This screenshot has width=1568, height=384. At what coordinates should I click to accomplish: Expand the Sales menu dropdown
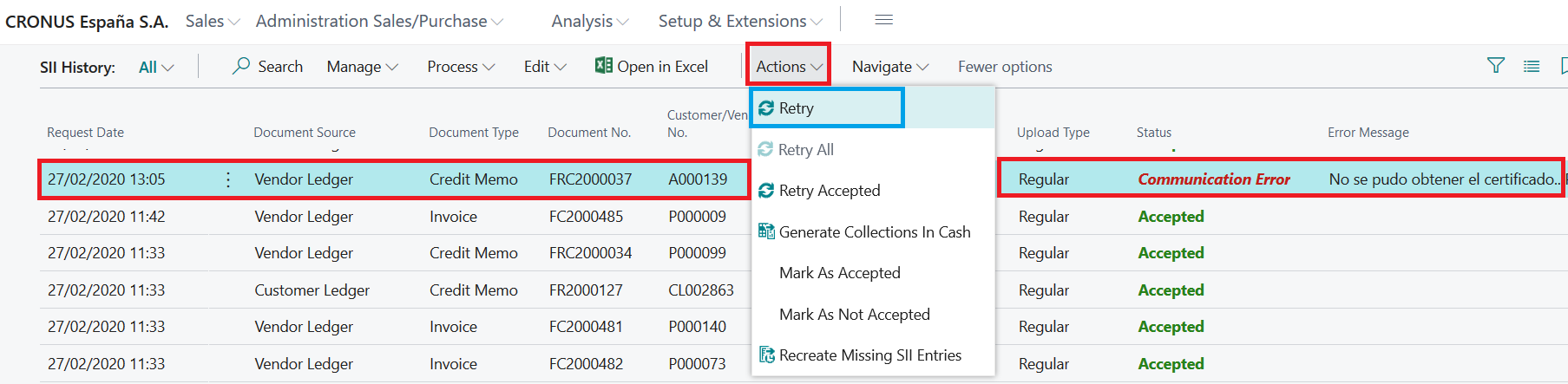[212, 21]
